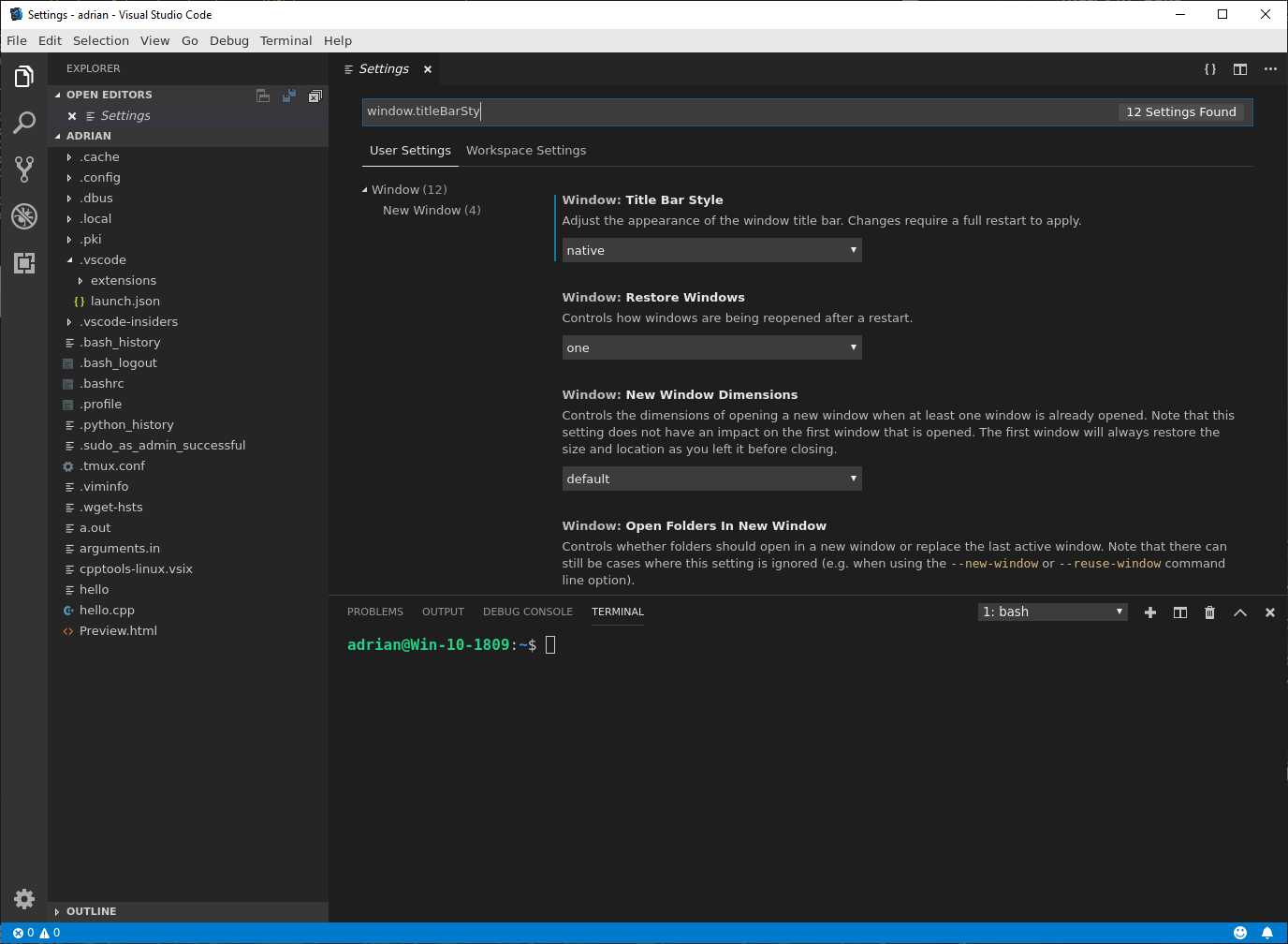Click Save All icon in Open Editors
This screenshot has width=1288, height=944.
[289, 96]
